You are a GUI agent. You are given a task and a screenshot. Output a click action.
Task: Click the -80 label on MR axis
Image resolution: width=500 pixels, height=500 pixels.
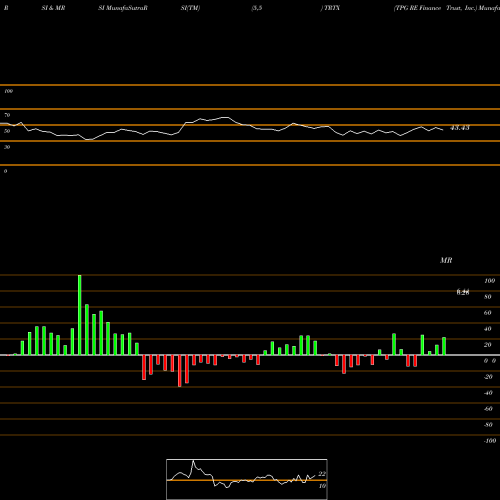488,425
